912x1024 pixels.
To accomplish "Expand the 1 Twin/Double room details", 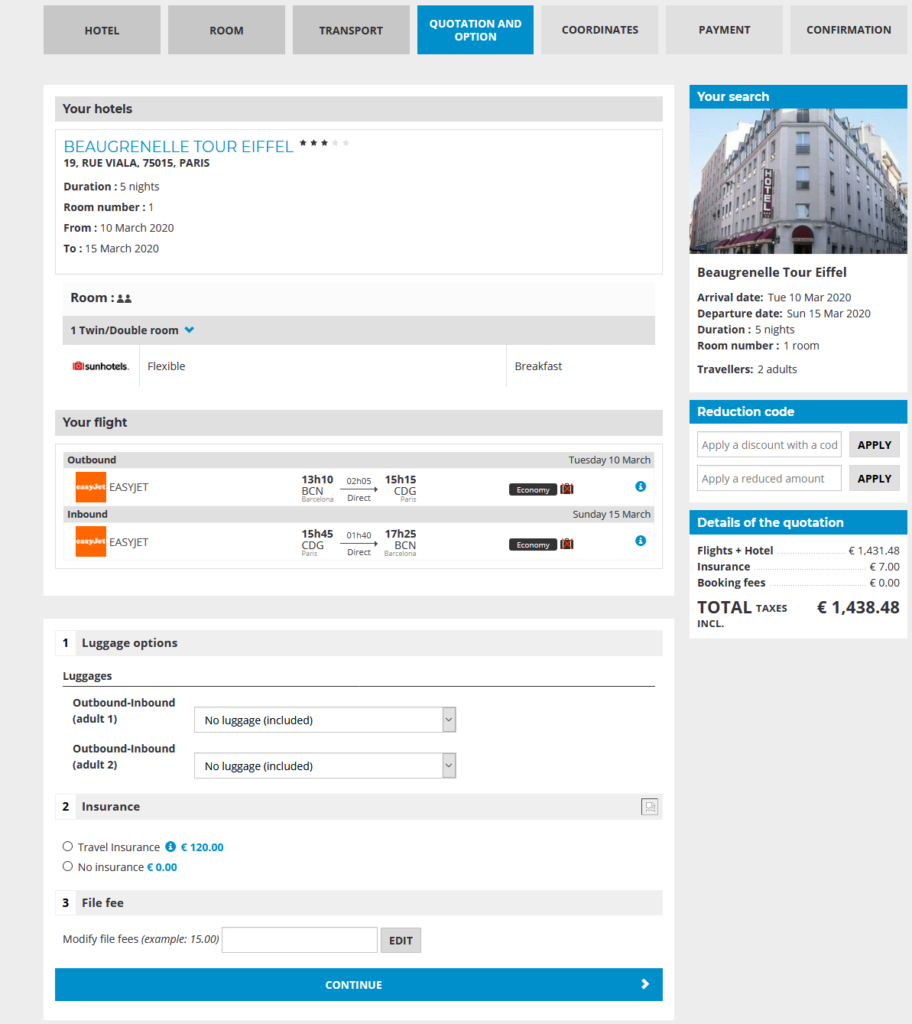I will [189, 330].
